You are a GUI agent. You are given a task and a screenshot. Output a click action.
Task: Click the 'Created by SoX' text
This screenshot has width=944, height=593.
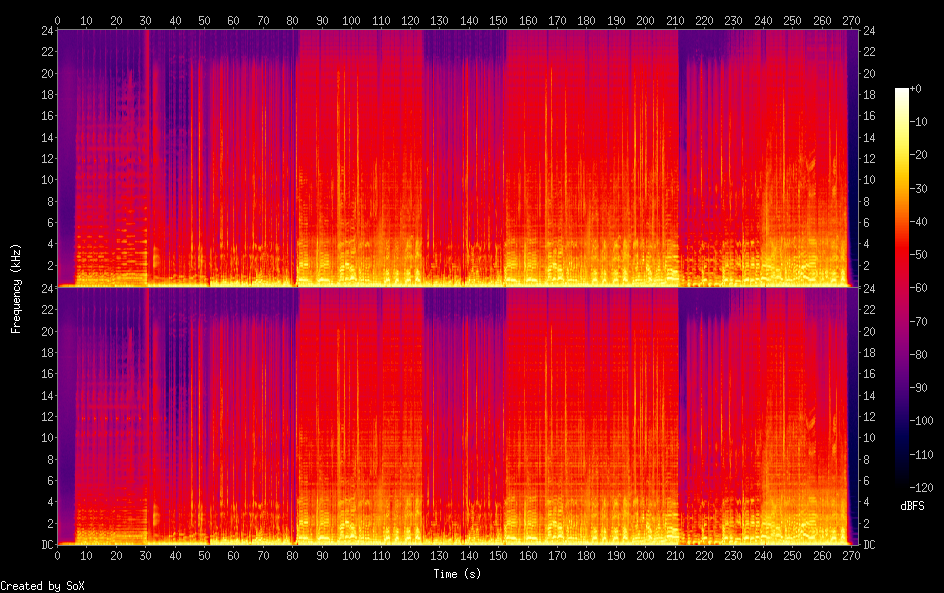point(42,585)
